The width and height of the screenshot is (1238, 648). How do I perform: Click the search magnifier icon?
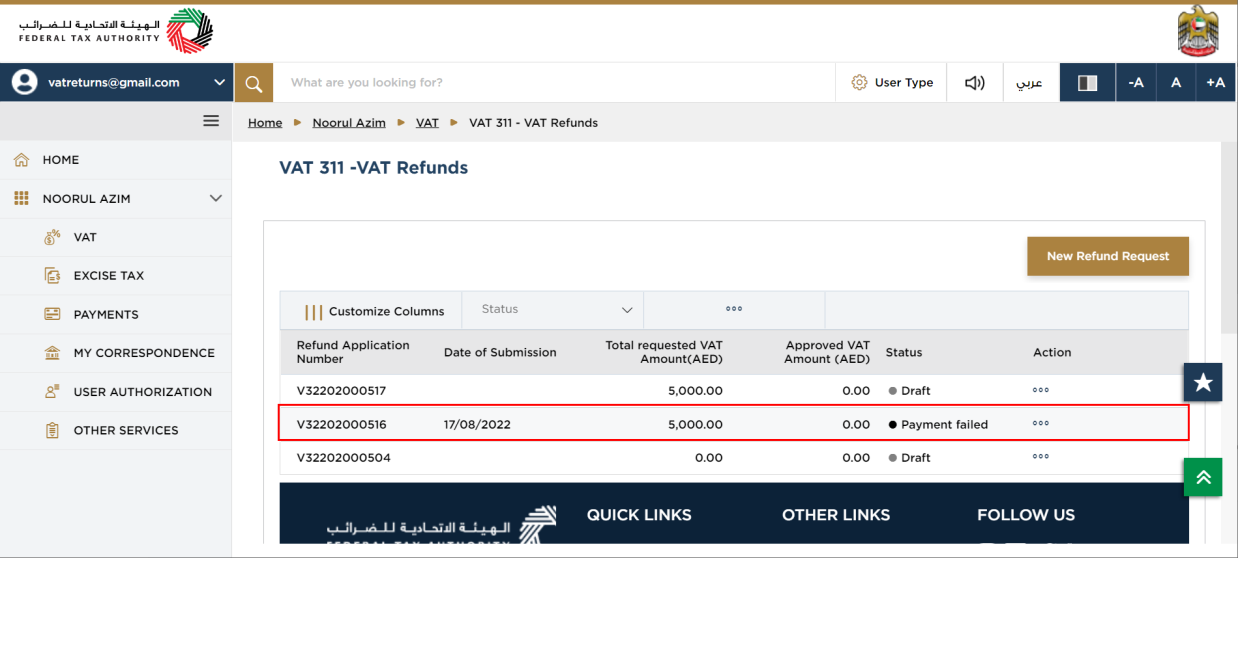(x=253, y=83)
